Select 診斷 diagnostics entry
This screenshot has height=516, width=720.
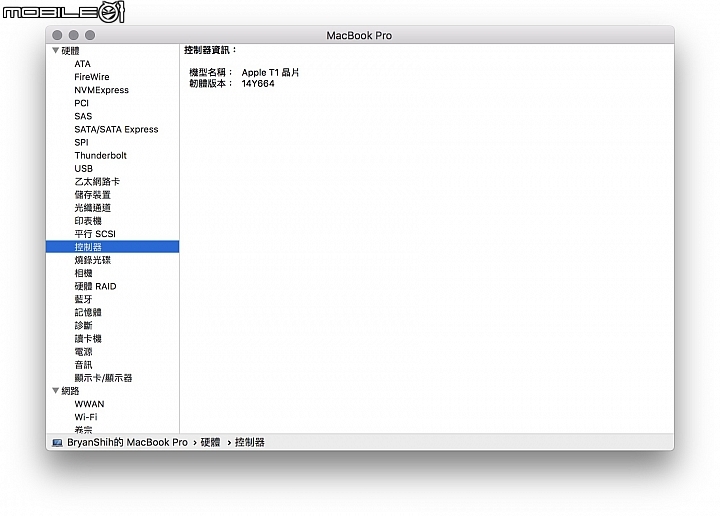pos(83,325)
